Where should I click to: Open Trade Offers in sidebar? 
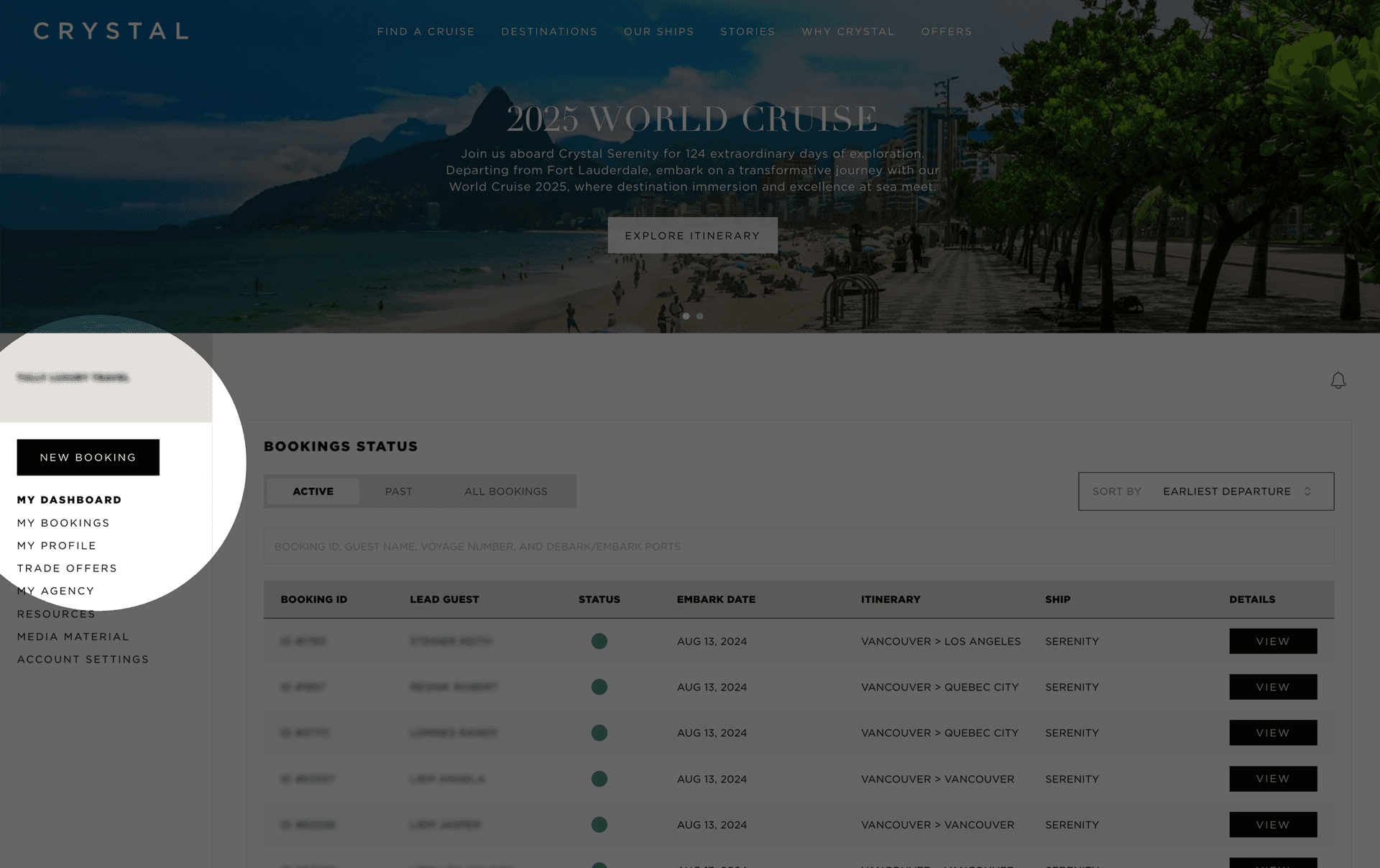click(67, 568)
